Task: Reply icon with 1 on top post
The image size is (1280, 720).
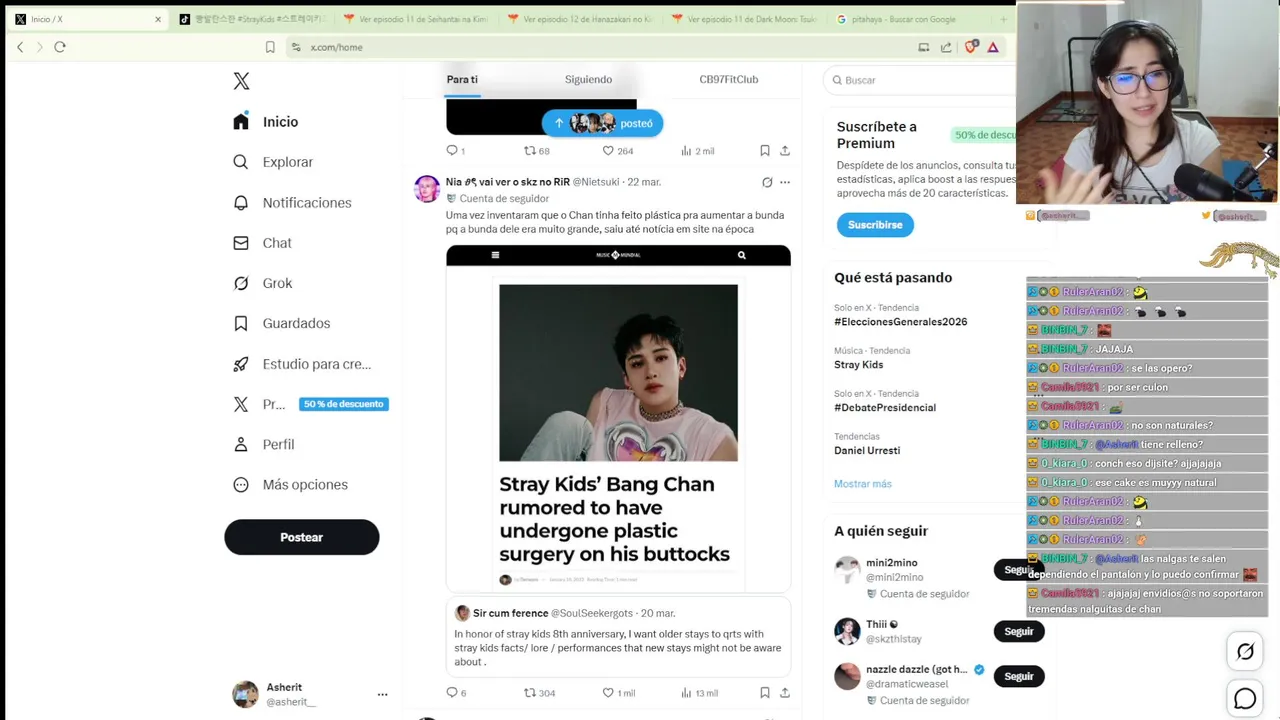Action: (455, 151)
